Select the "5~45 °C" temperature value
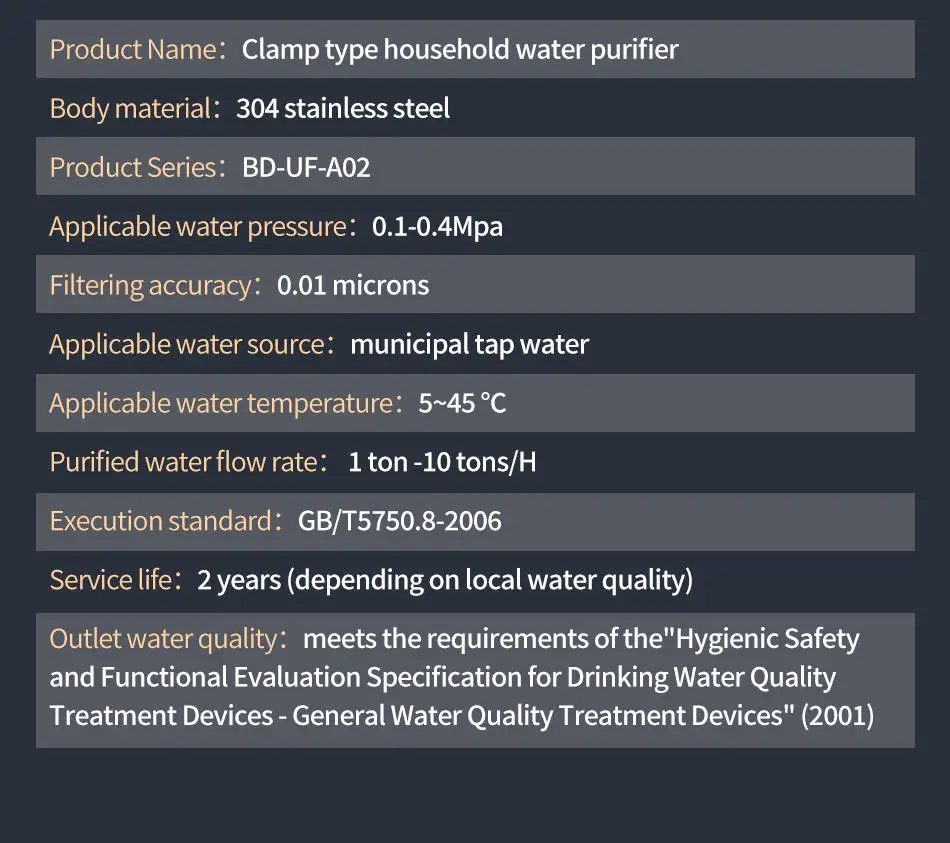Screen dimensions: 950x843 click(462, 403)
